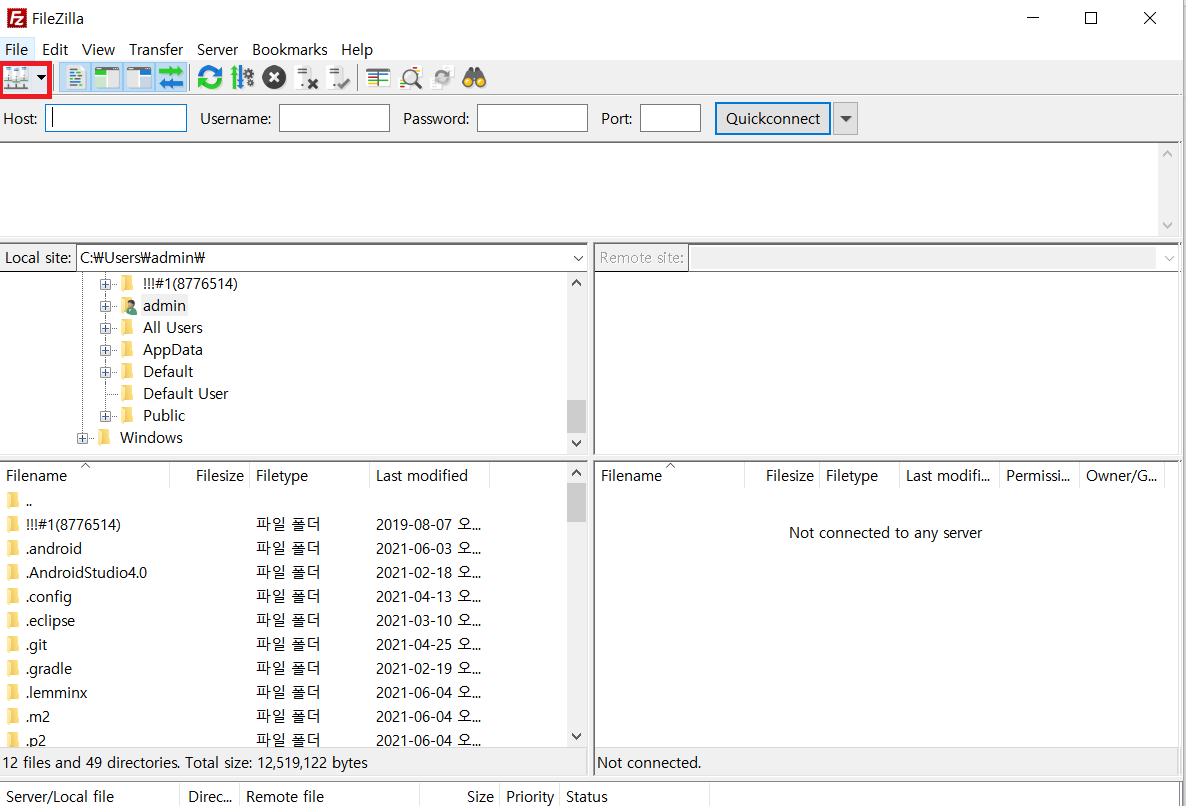The width and height of the screenshot is (1189, 806).
Task: Cancel current operation icon
Action: (x=274, y=78)
